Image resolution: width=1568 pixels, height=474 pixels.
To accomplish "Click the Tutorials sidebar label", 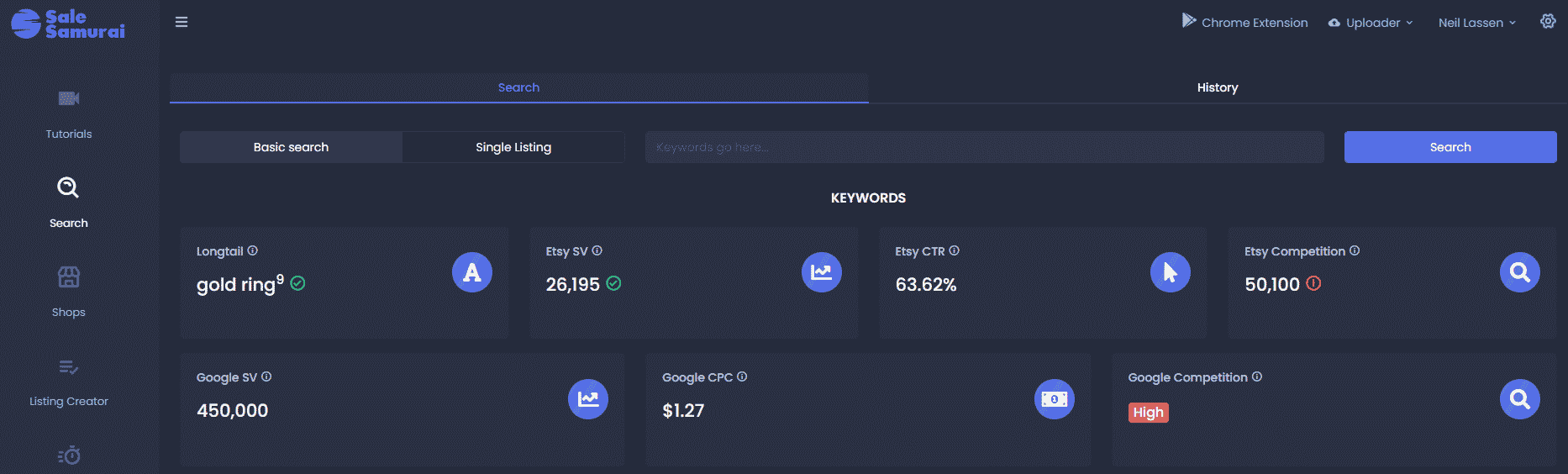I will 69,134.
